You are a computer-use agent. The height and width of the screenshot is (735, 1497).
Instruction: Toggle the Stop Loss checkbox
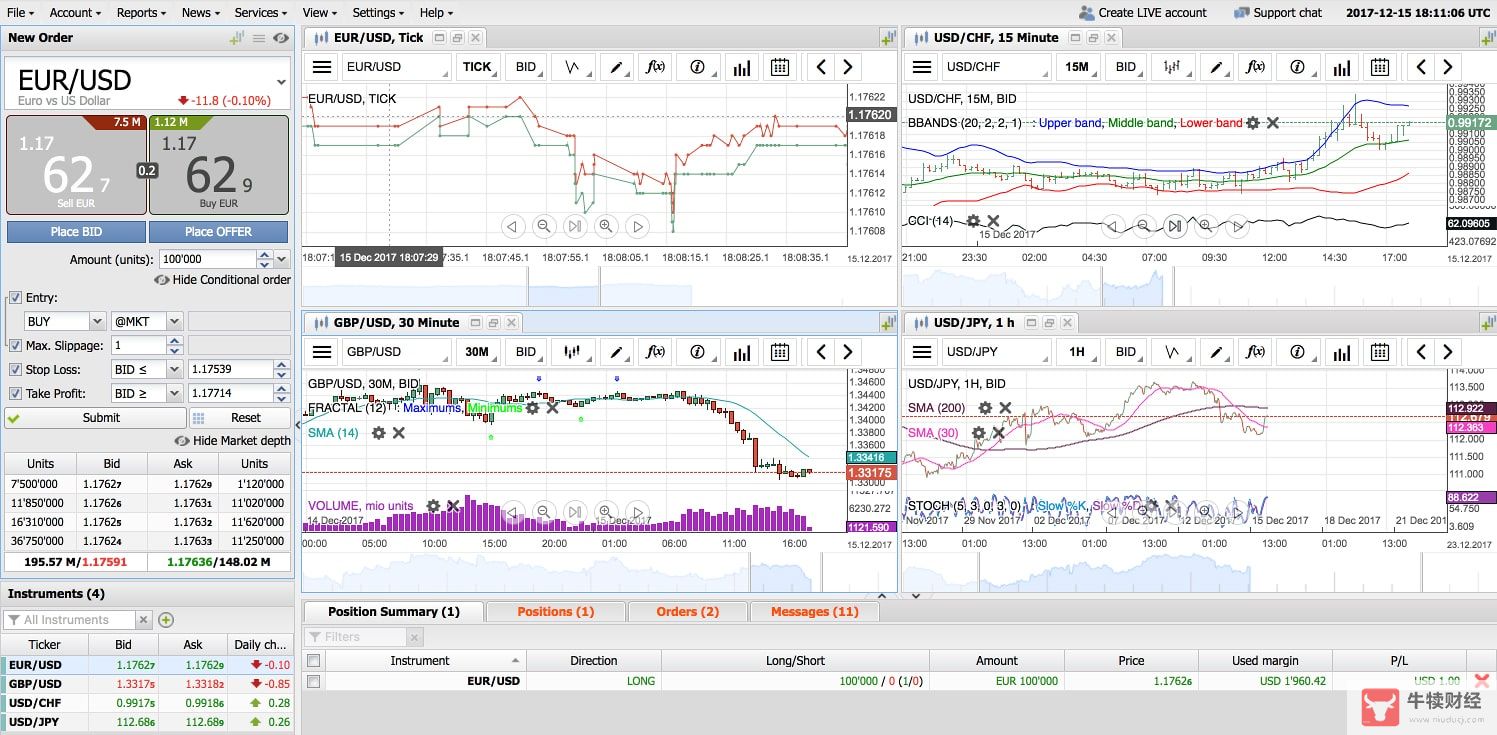[x=15, y=370]
